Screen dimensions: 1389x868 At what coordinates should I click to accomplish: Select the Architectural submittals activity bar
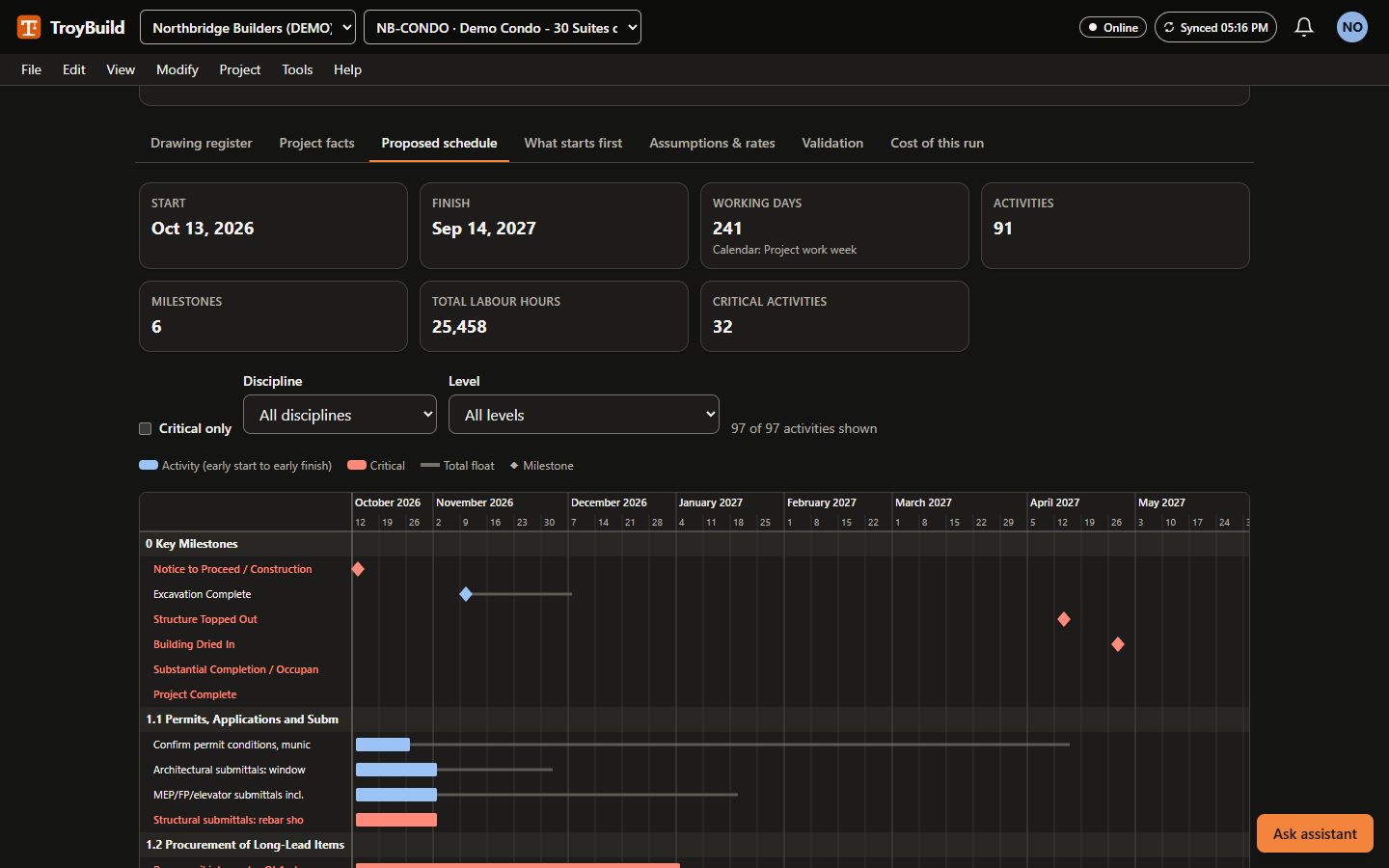396,770
